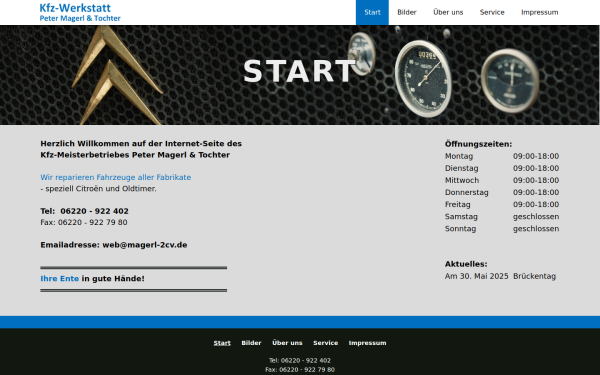The image size is (600, 375).
Task: Open Bilder in the top navigation
Action: click(x=406, y=12)
